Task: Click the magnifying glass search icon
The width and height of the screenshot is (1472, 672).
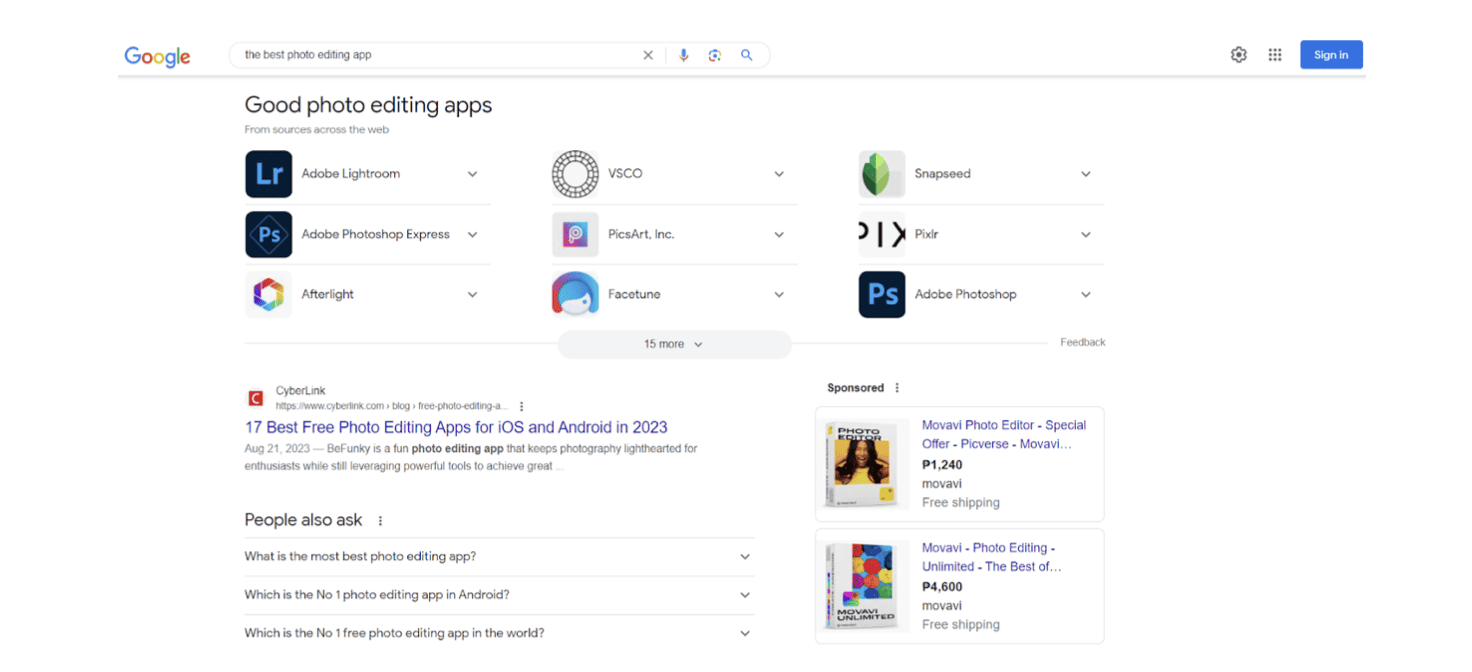Action: point(746,55)
